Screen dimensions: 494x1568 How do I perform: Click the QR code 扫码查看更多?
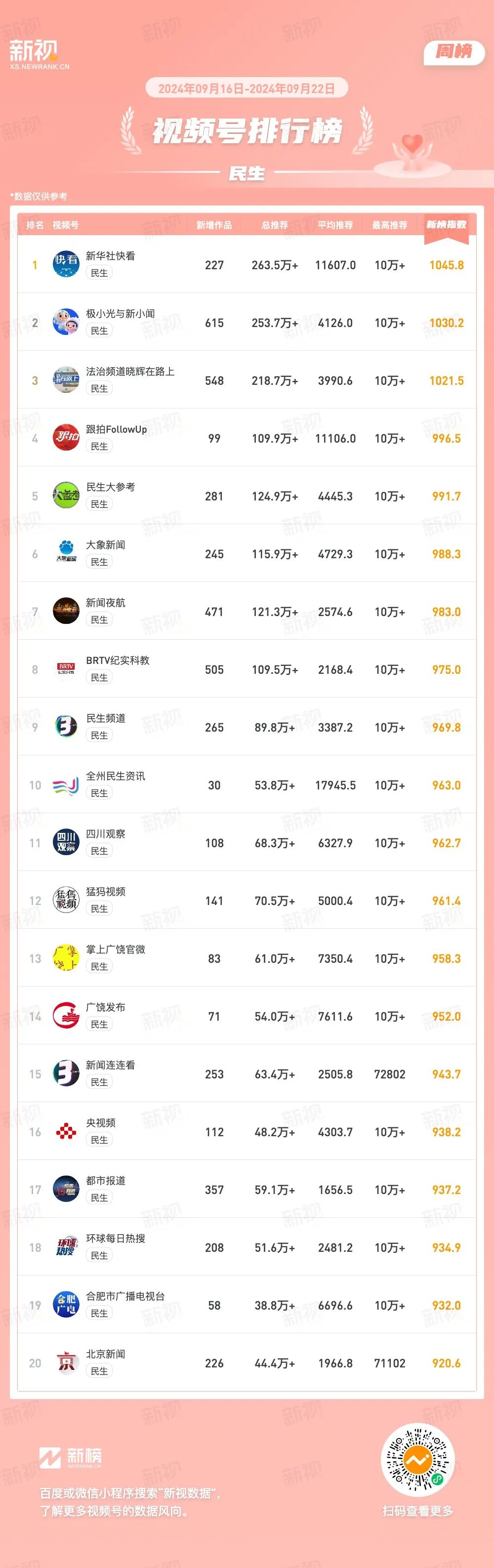point(418,1460)
